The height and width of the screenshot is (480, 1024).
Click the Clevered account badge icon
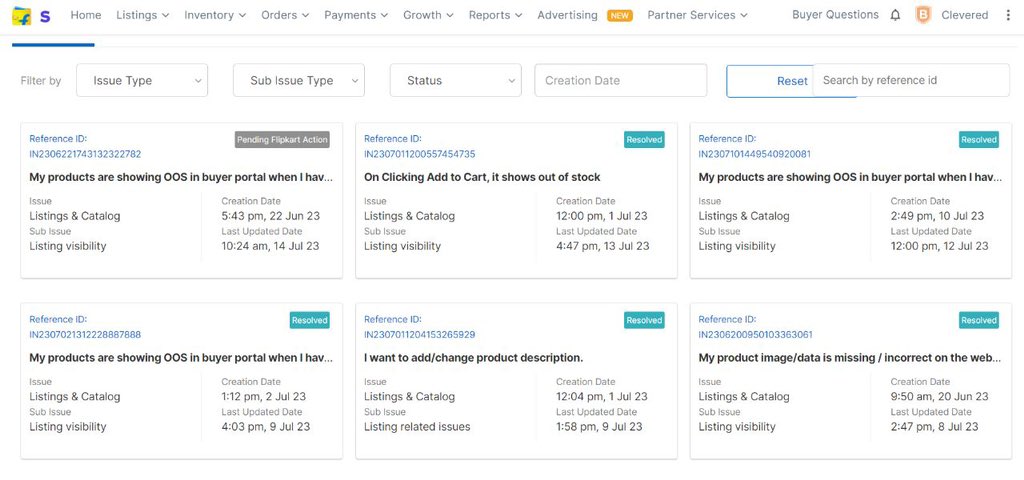point(923,15)
